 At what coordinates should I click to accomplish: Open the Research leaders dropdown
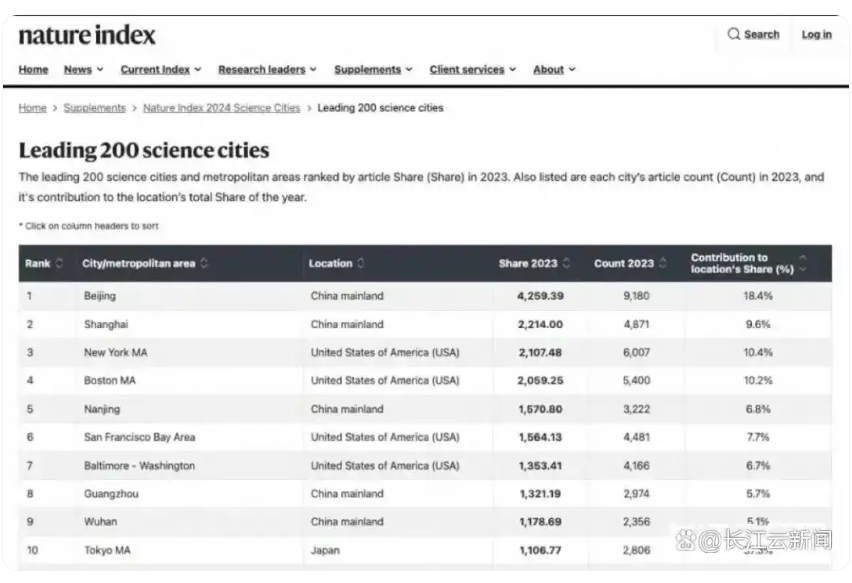(x=266, y=70)
